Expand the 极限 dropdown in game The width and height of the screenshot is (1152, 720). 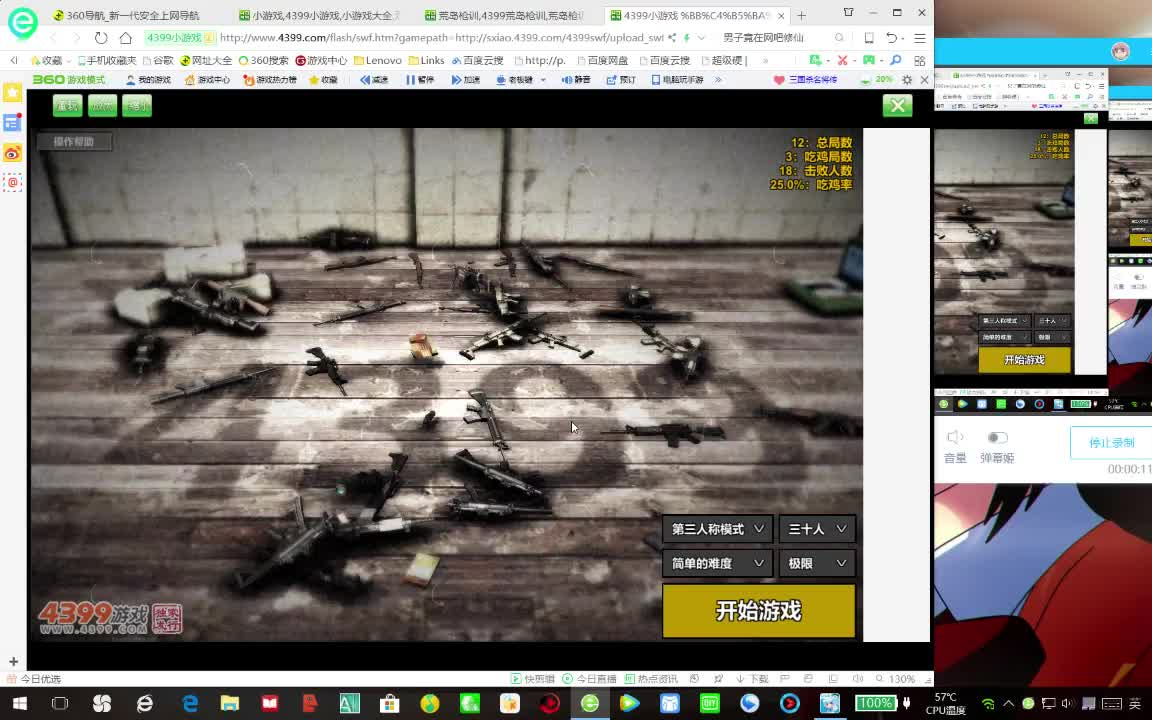(817, 564)
